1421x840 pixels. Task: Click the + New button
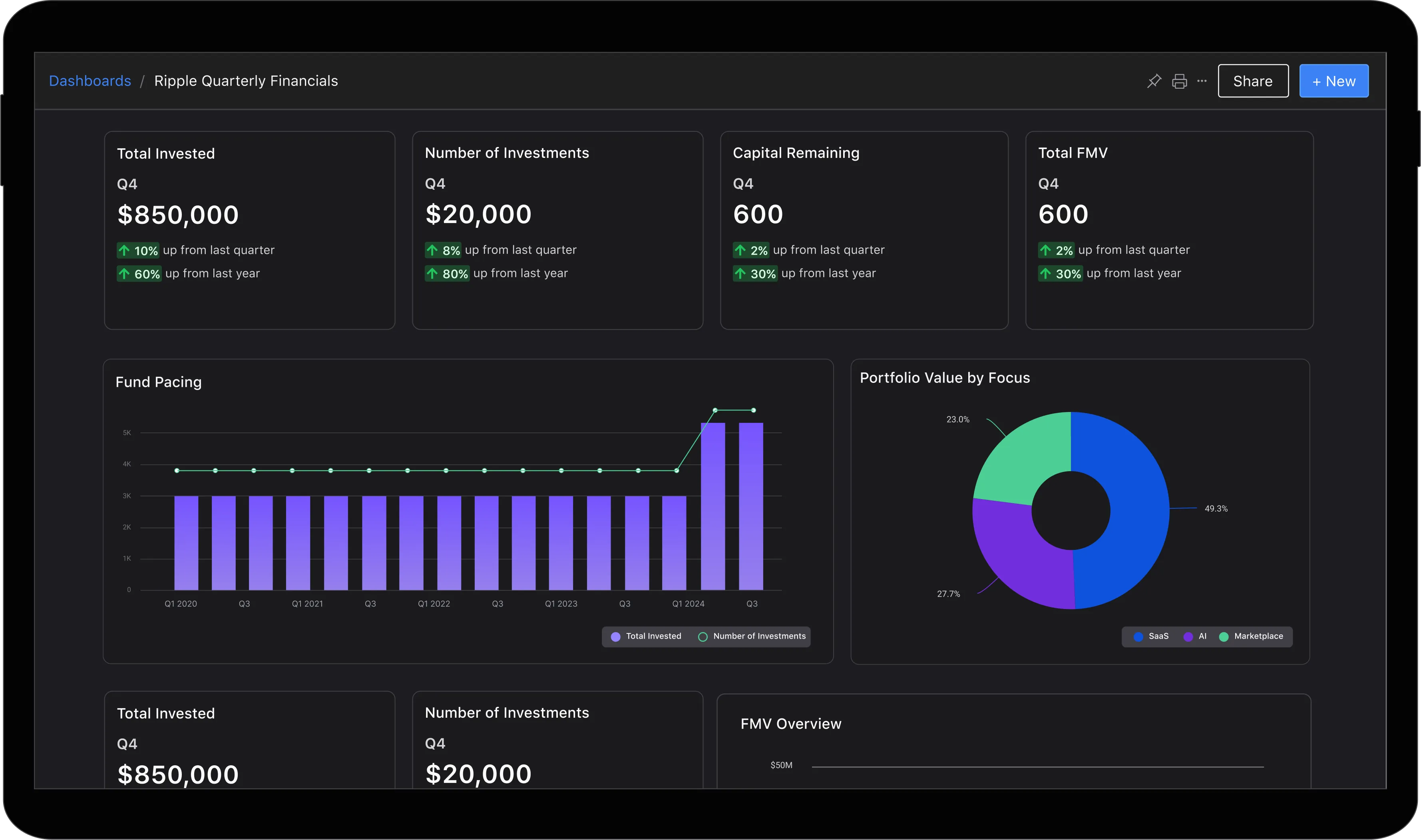point(1333,81)
